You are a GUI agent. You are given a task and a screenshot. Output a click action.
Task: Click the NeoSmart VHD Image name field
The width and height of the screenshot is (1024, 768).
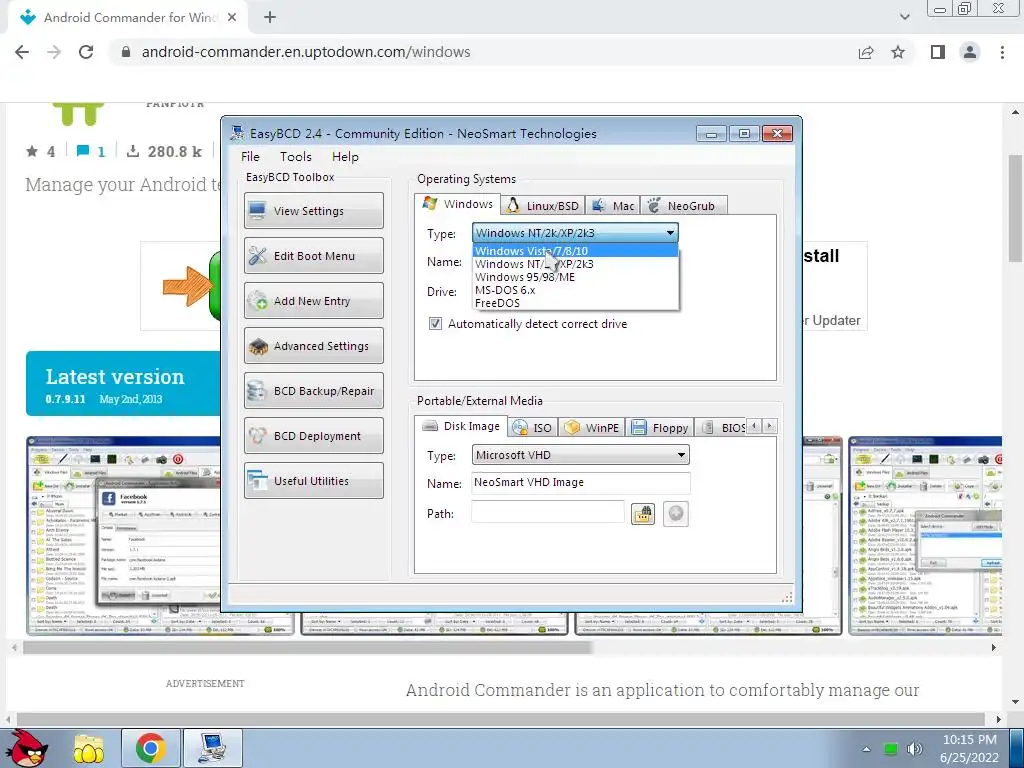(581, 483)
